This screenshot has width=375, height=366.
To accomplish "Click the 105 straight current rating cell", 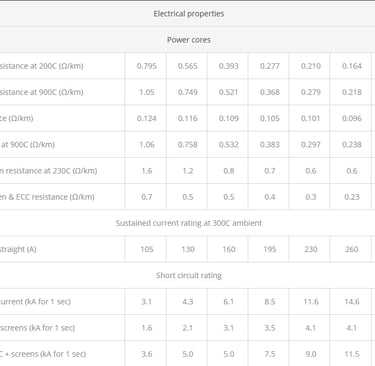I will [146, 249].
